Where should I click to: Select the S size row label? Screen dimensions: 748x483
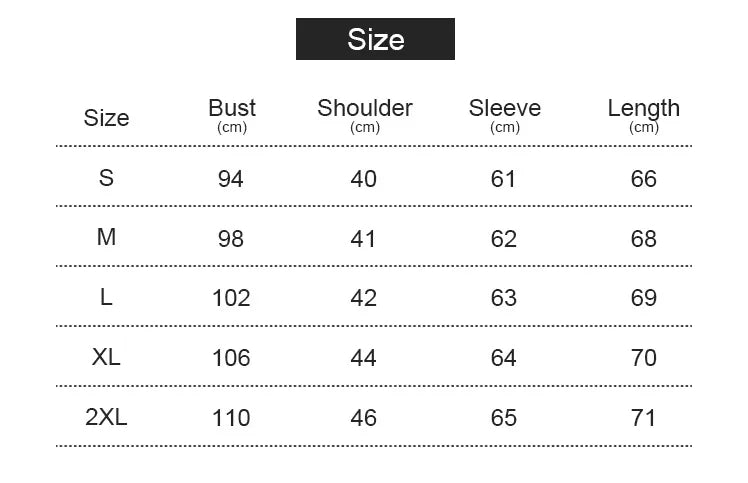point(106,178)
